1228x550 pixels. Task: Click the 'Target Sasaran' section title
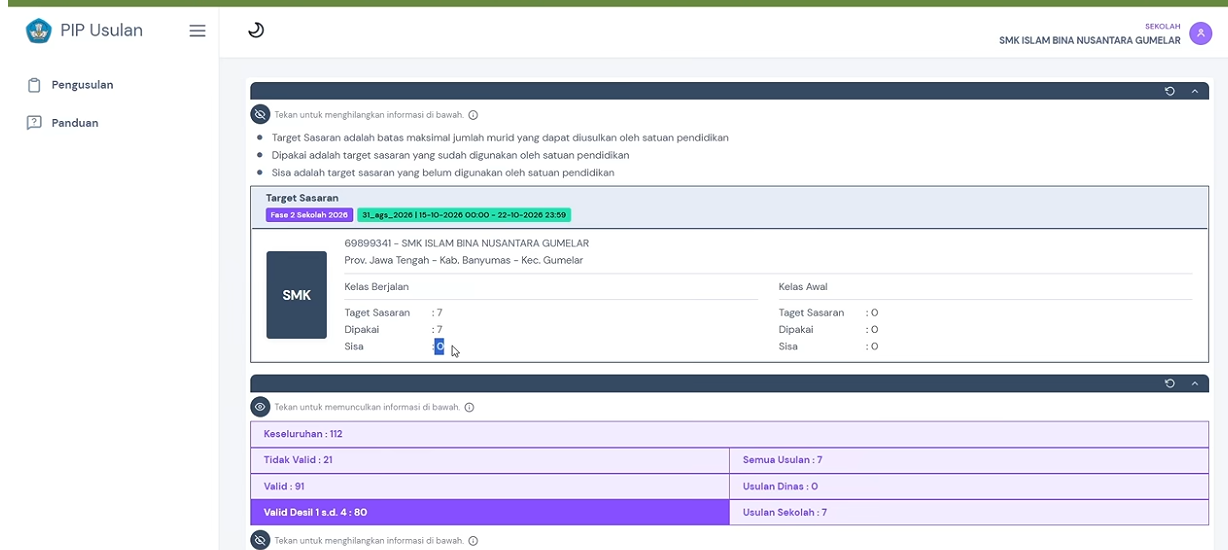pos(302,198)
